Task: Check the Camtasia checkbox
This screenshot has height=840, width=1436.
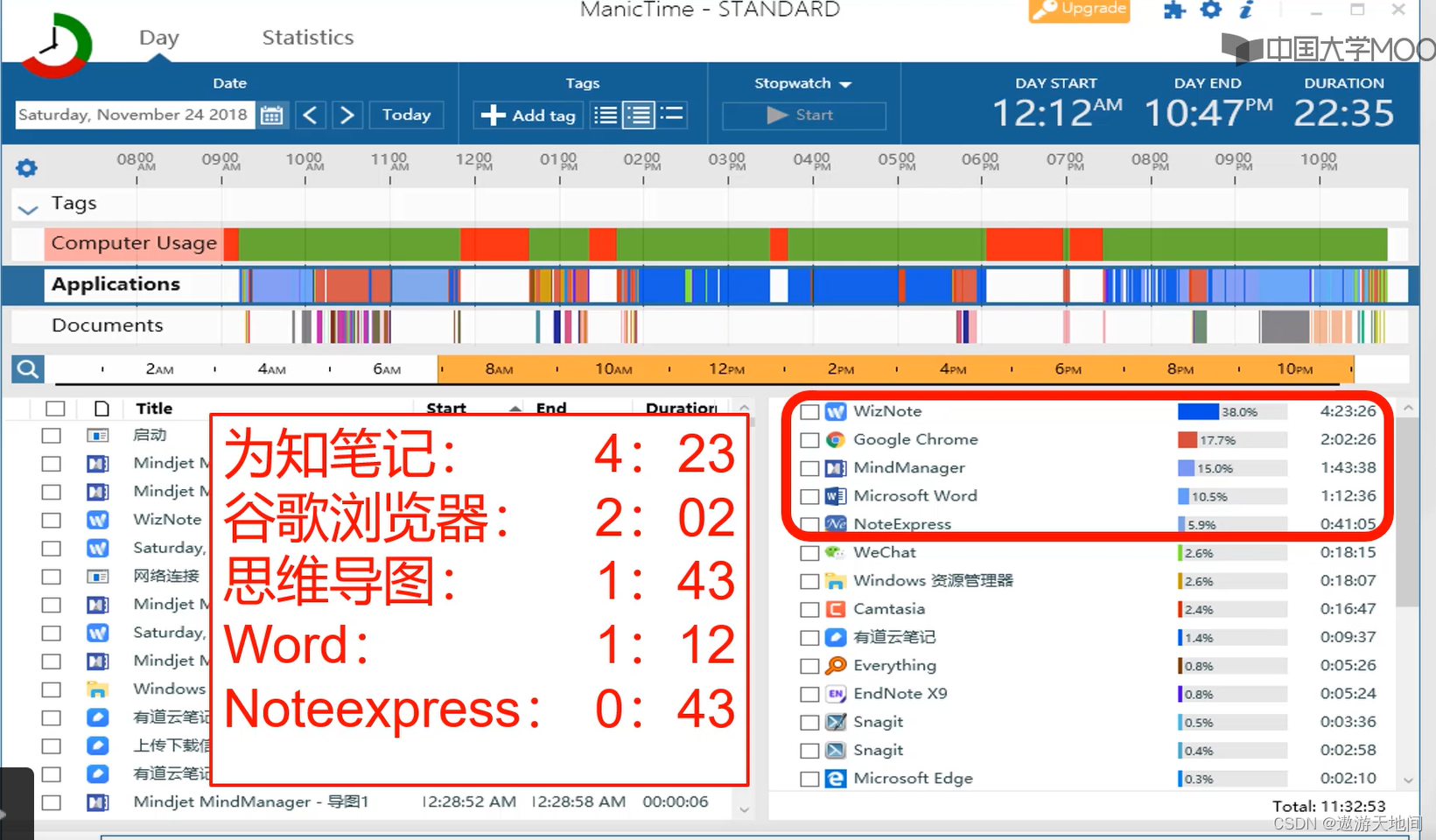Action: click(809, 610)
